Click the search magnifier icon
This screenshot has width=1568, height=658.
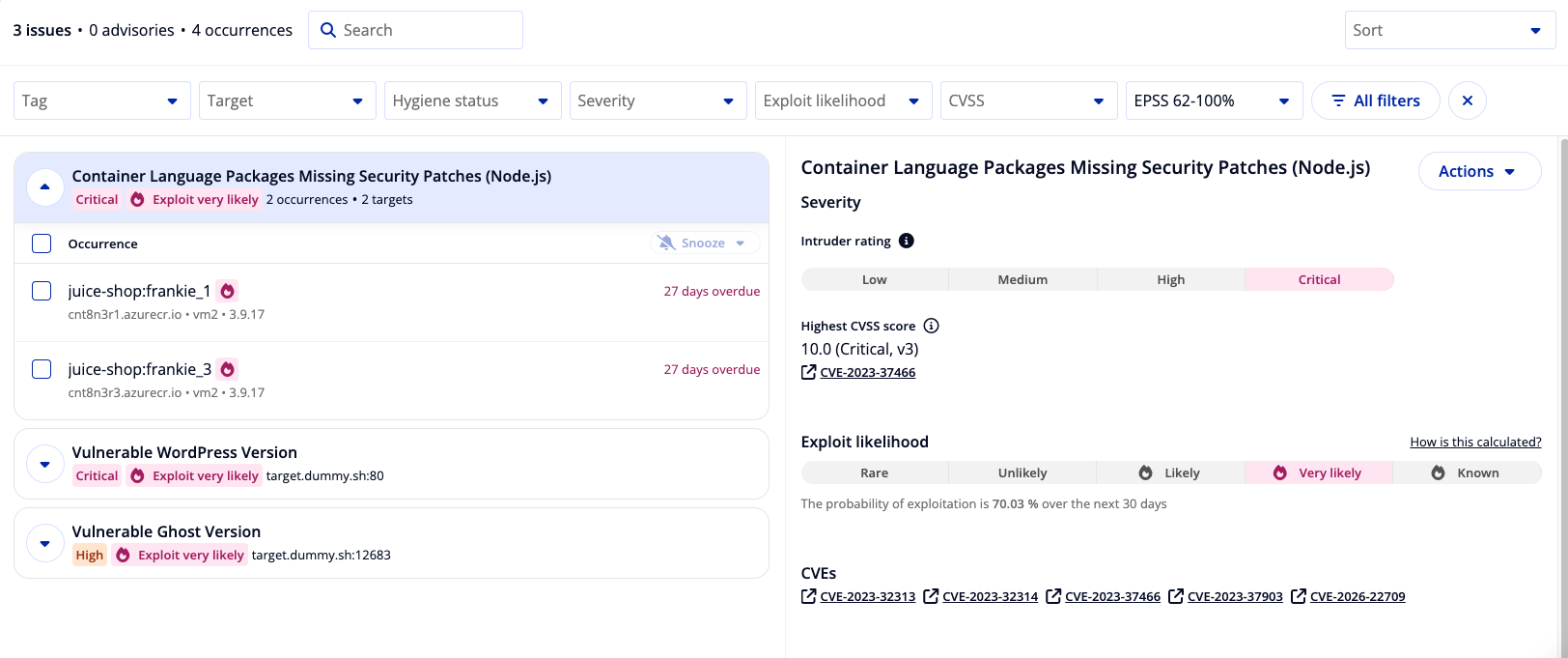click(328, 30)
